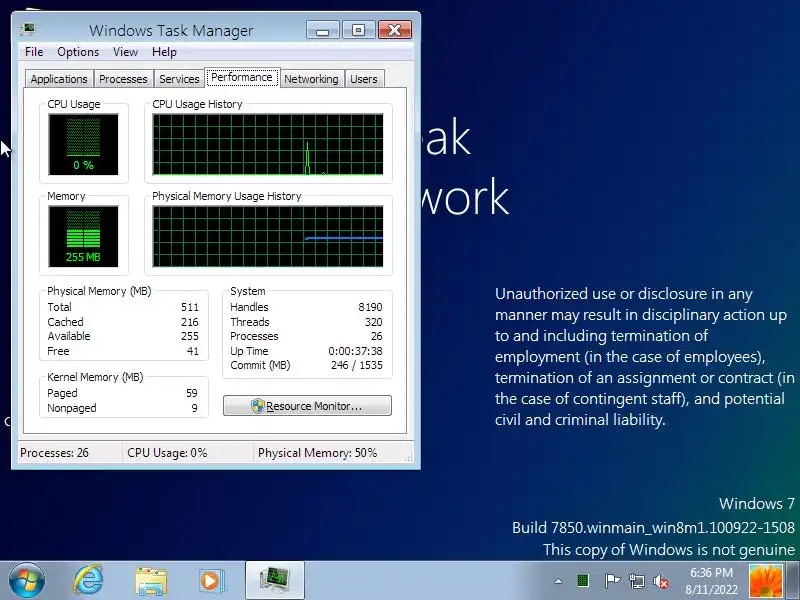Image resolution: width=800 pixels, height=600 pixels.
Task: Click the shield icon on Resource Monitor
Action: pos(258,406)
